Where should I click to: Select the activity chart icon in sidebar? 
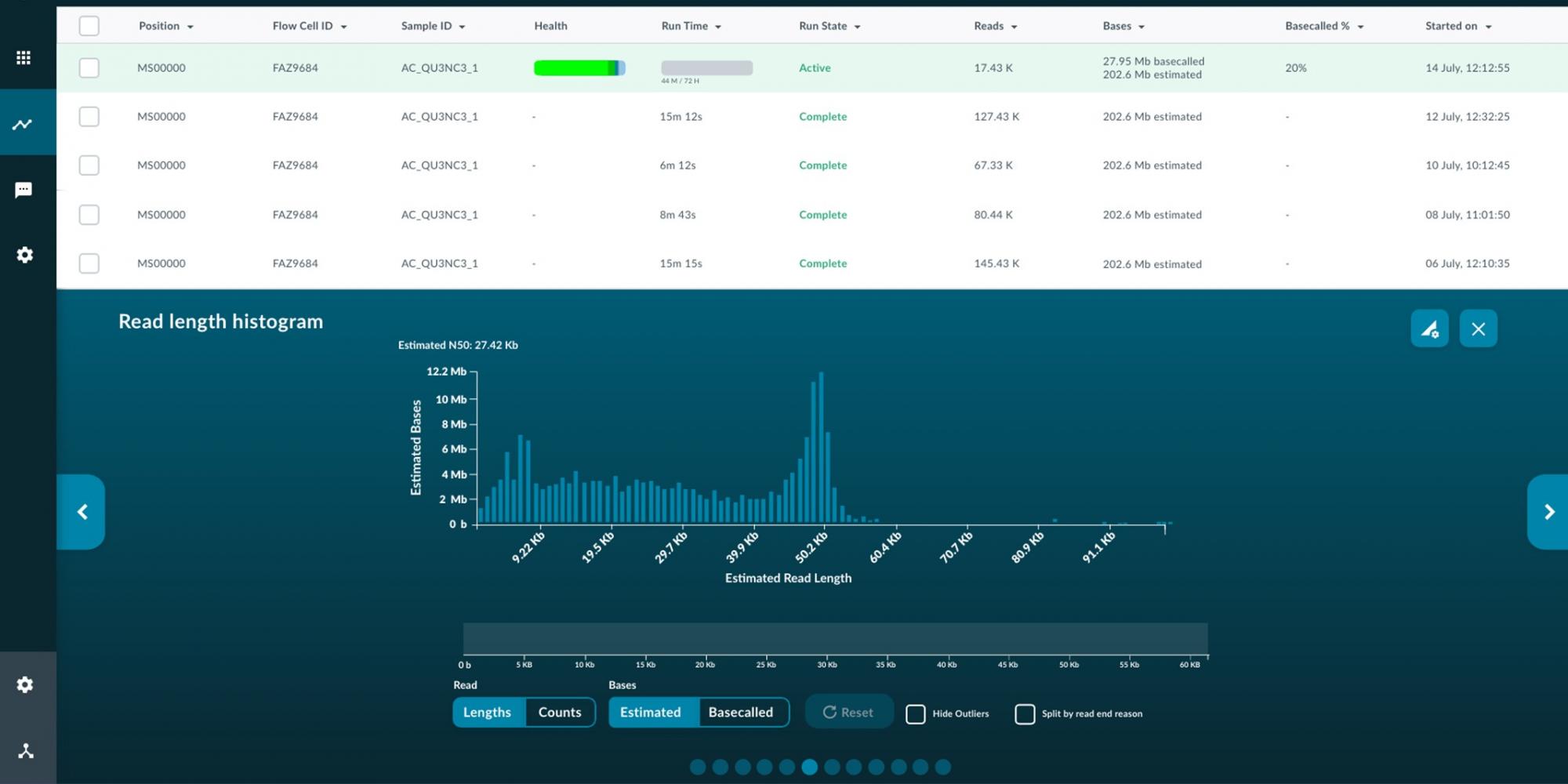(22, 123)
